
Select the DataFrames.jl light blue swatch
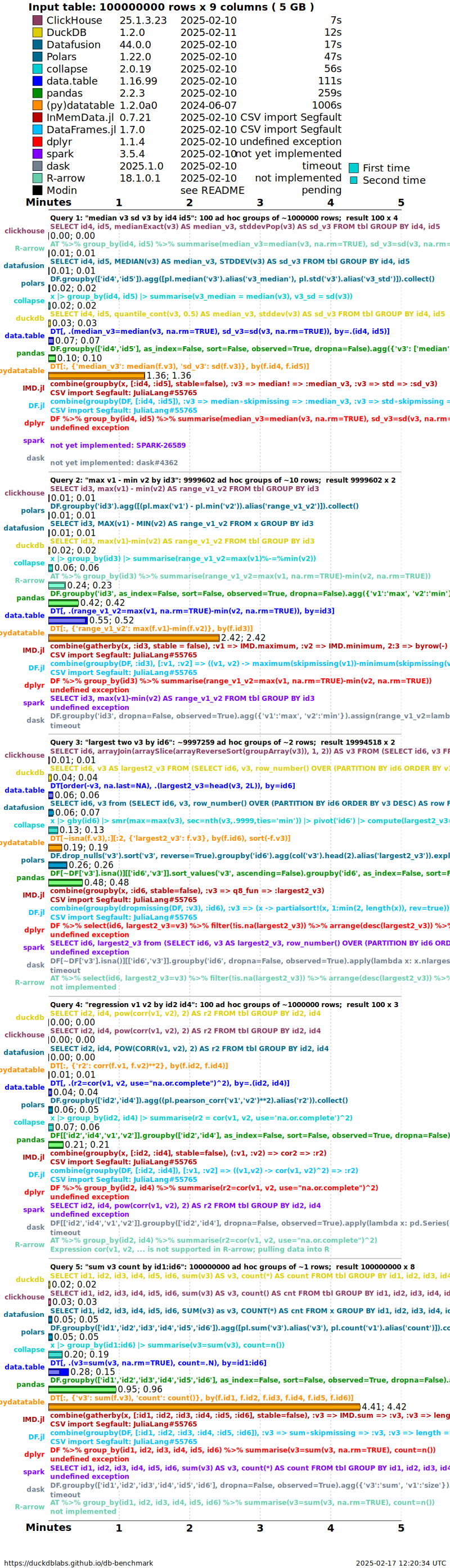click(37, 130)
